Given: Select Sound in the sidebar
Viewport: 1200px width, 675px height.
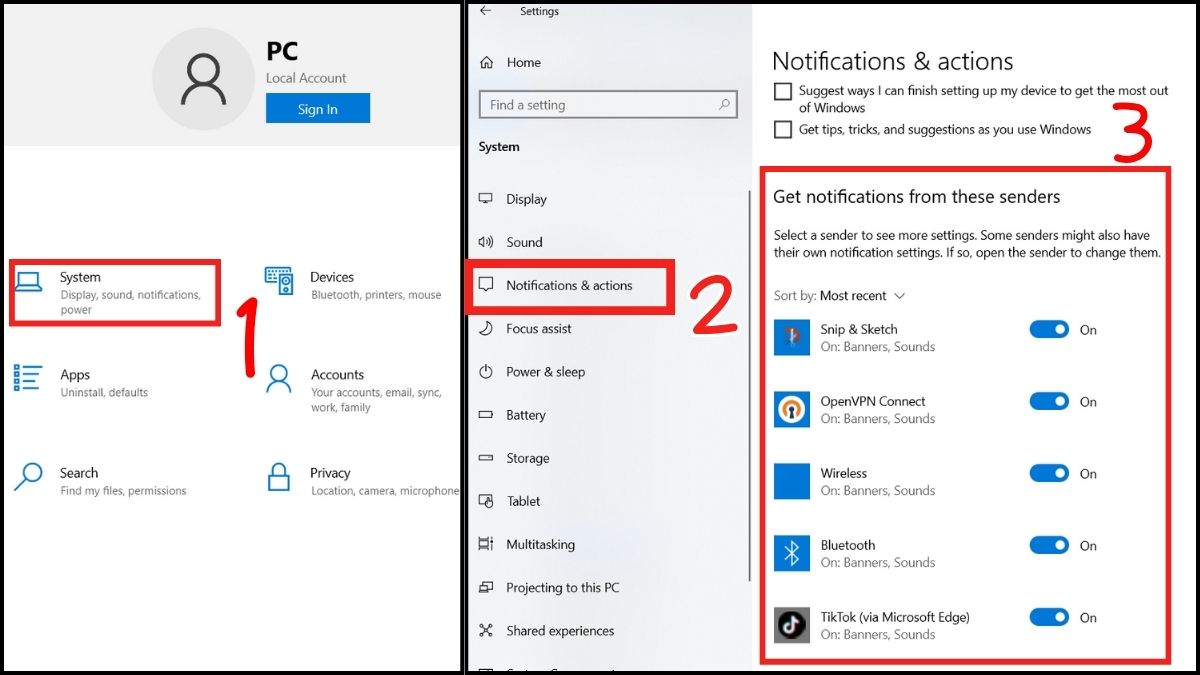Looking at the screenshot, I should [524, 242].
